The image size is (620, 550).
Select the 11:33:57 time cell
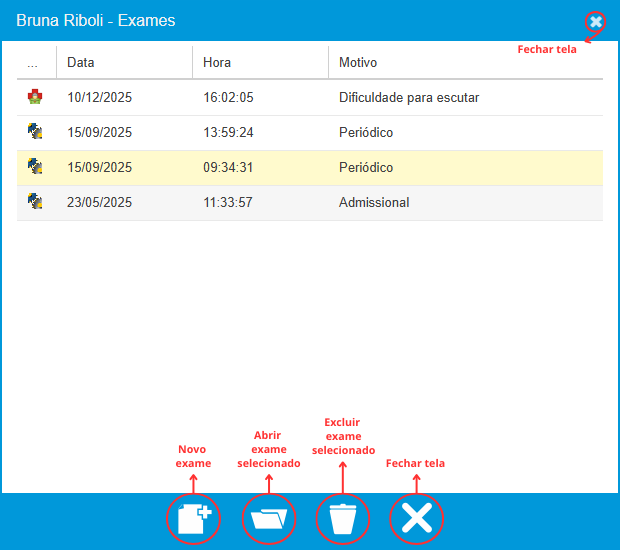point(228,202)
